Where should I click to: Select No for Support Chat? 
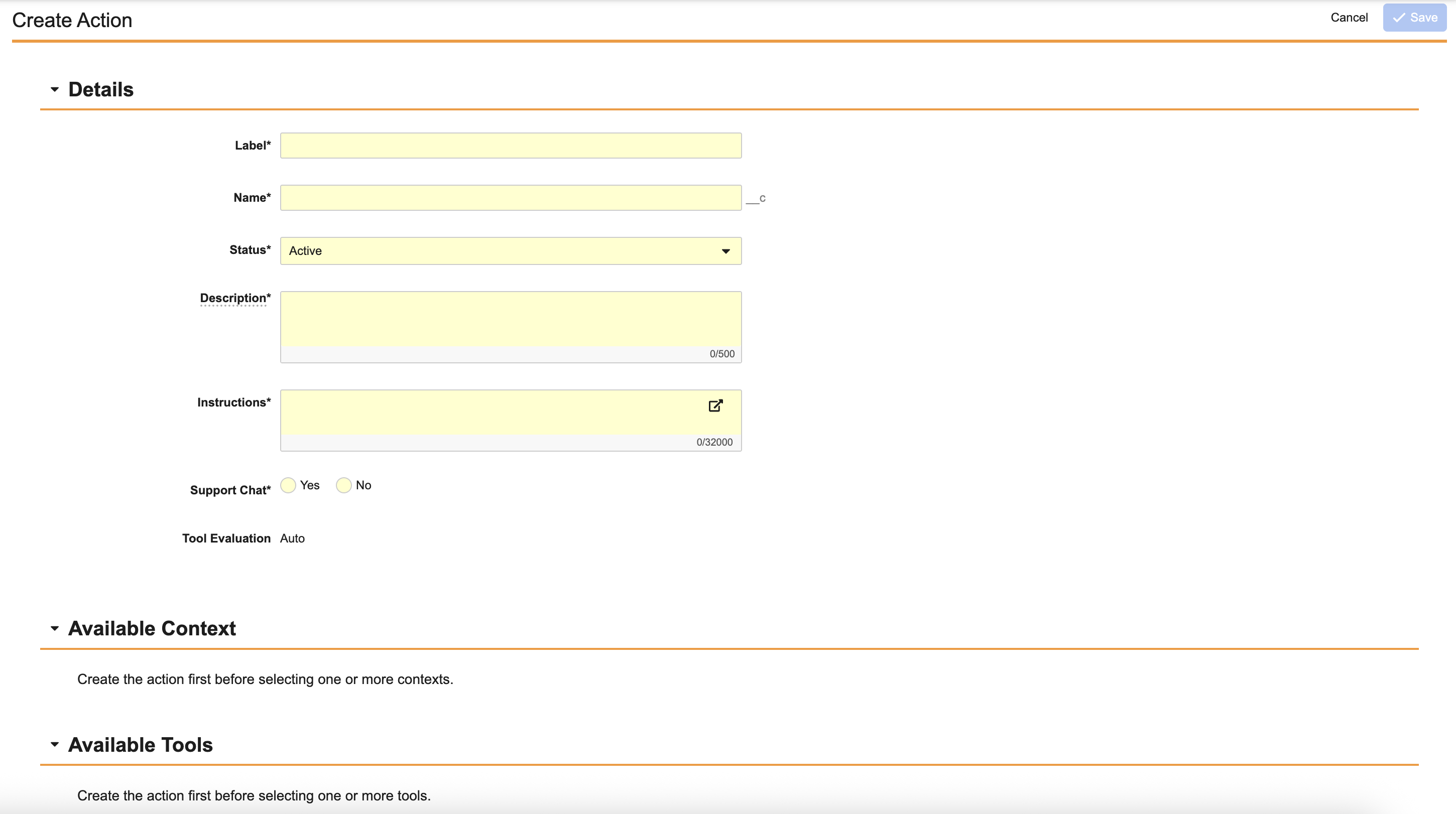(343, 485)
